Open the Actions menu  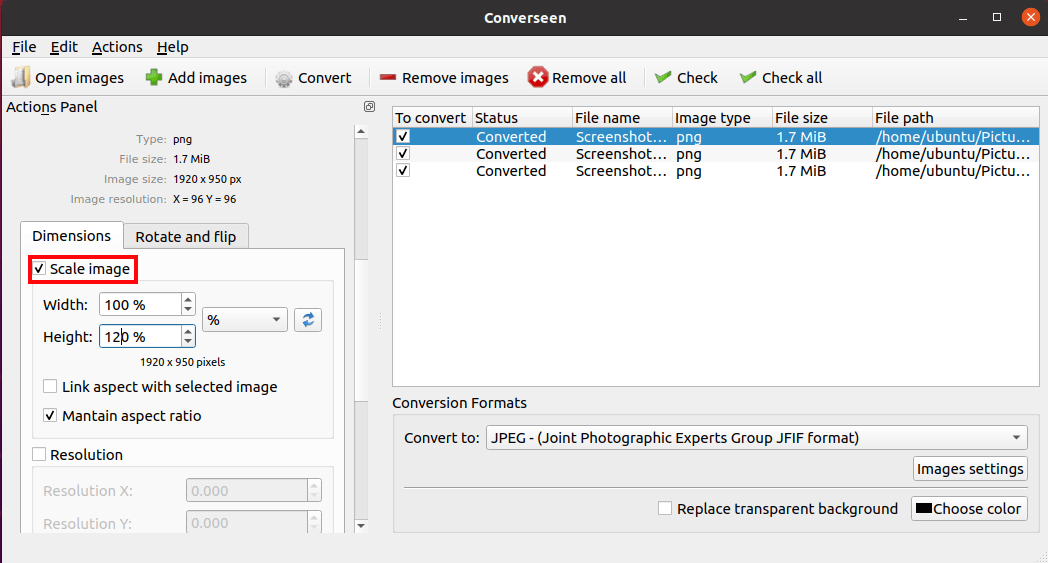click(x=117, y=47)
